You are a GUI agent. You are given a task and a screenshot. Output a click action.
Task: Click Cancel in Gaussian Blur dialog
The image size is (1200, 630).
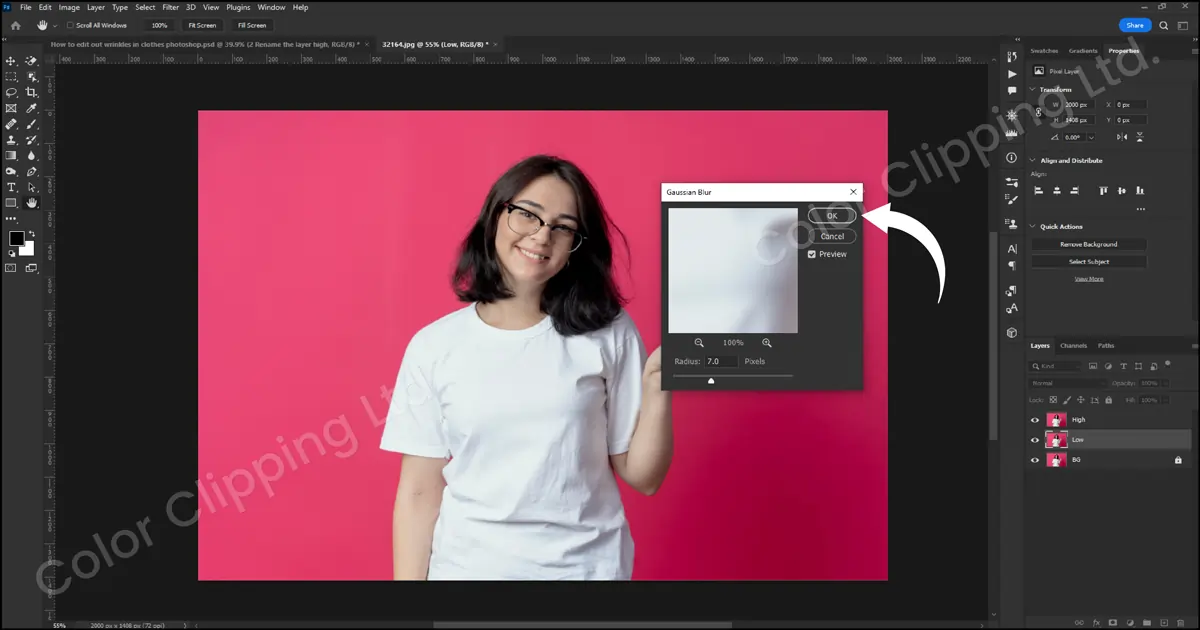pyautogui.click(x=832, y=237)
